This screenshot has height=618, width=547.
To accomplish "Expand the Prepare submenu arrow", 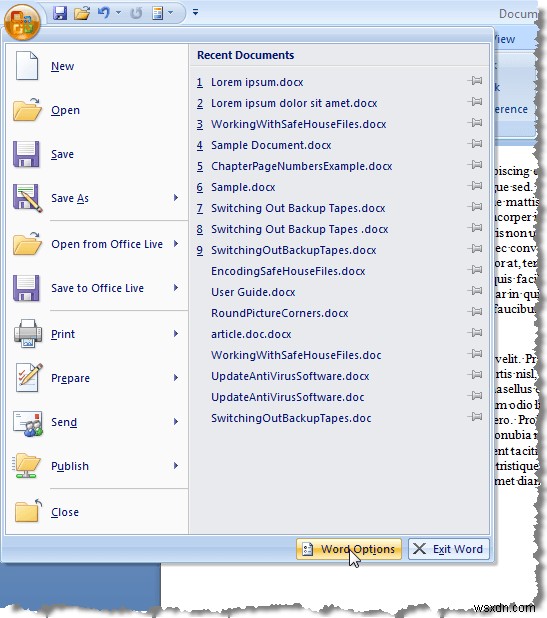I will (x=176, y=378).
